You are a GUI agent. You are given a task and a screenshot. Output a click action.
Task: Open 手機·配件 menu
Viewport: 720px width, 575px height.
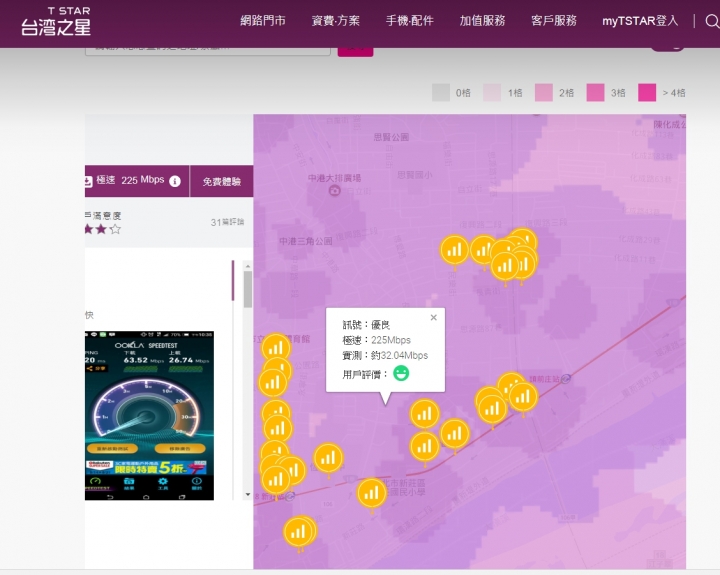tap(410, 21)
